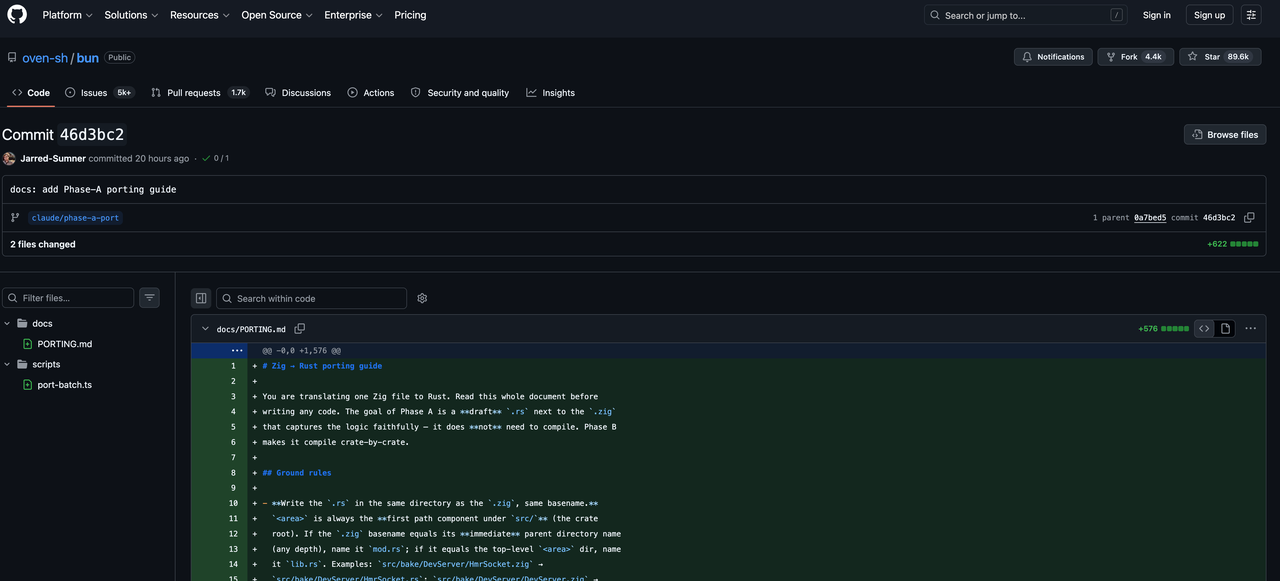The height and width of the screenshot is (581, 1280).
Task: Open the claude/phase-a-port branch
Action: click(x=75, y=217)
